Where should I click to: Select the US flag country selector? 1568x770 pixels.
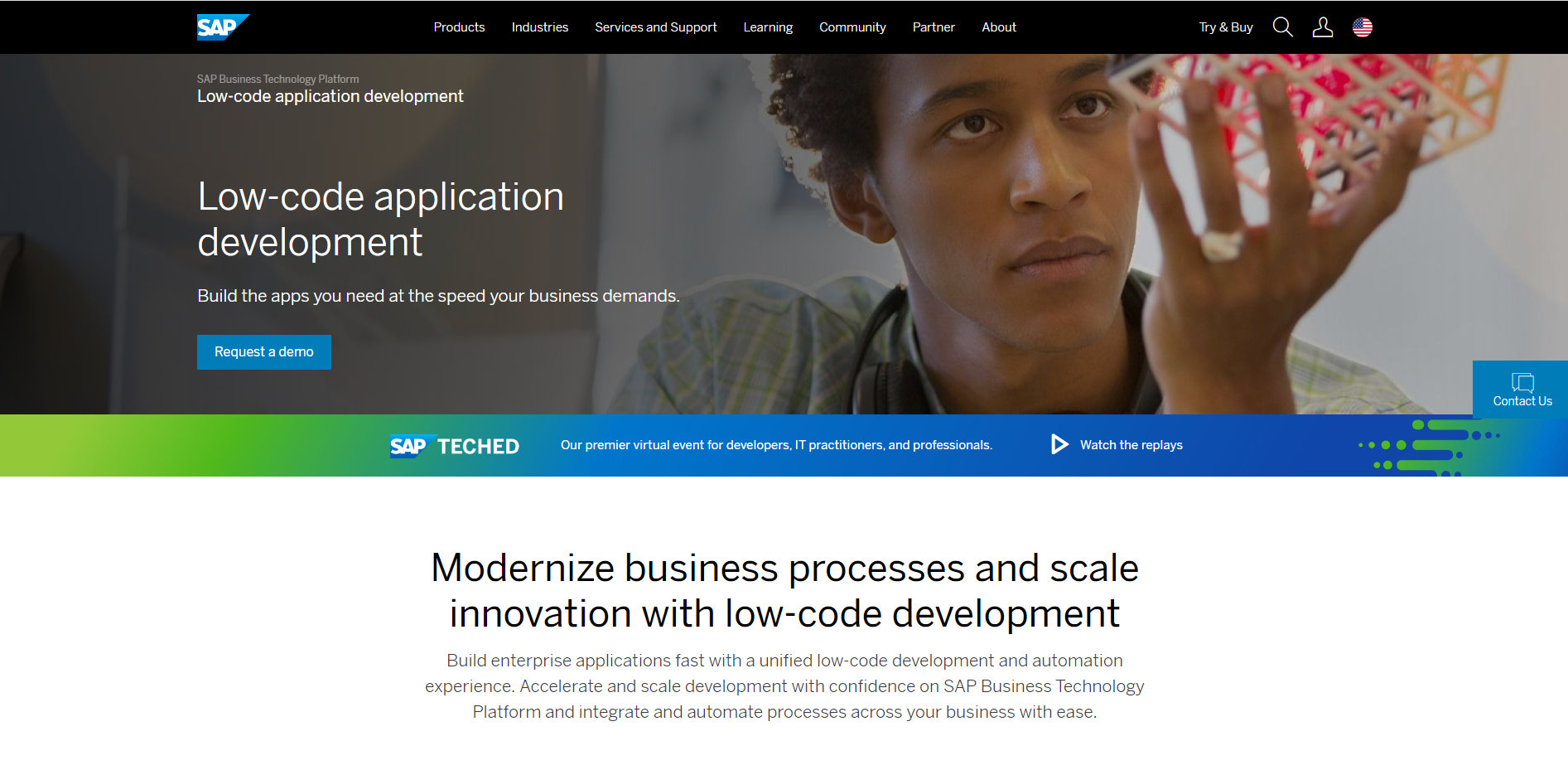(1362, 27)
